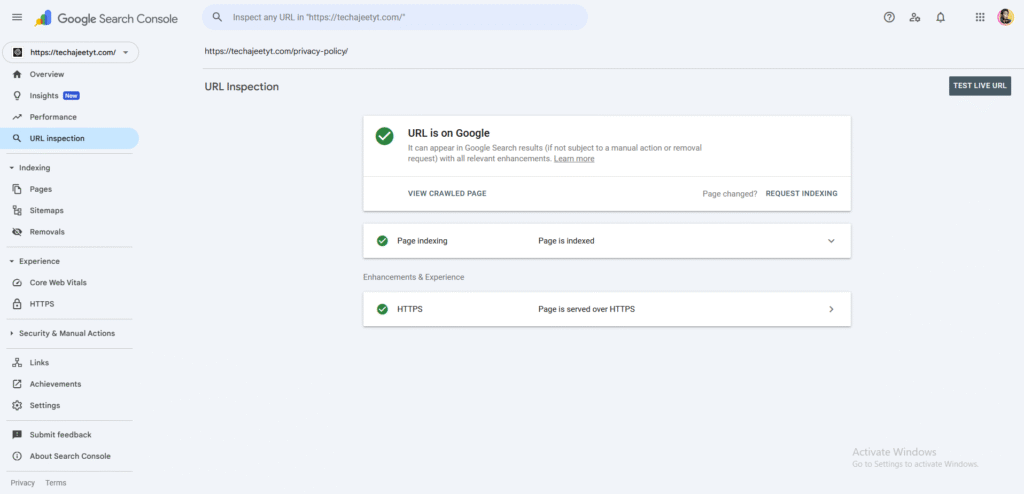Follow the Learn more link
Viewport: 1024px width, 494px height.
[x=574, y=159]
